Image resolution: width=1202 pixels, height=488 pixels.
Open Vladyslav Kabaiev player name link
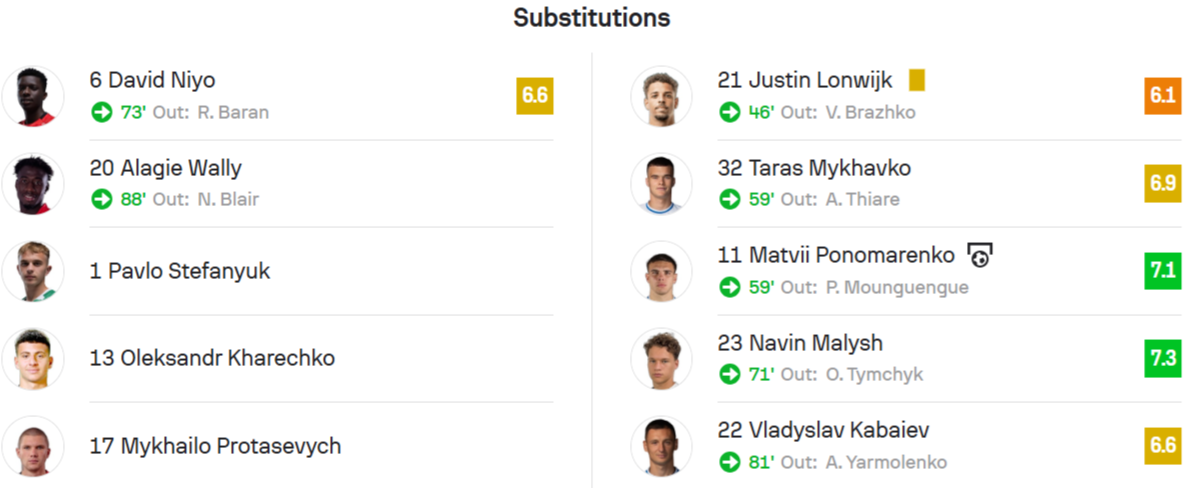pos(824,430)
